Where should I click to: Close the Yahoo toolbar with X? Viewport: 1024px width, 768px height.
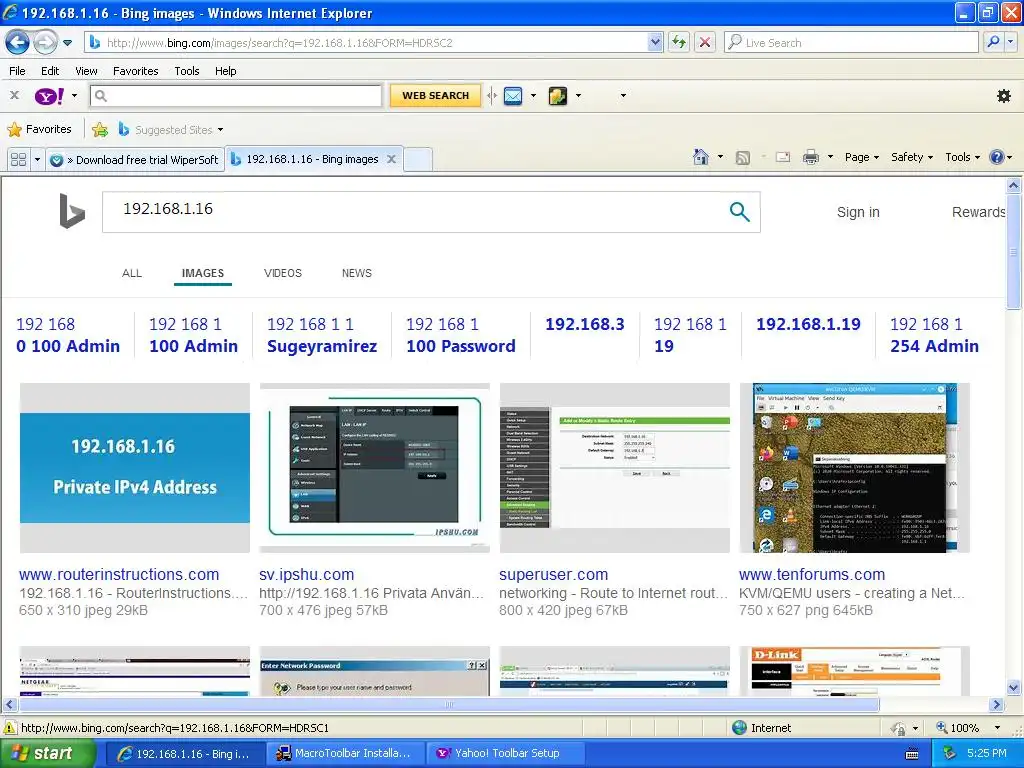point(14,95)
